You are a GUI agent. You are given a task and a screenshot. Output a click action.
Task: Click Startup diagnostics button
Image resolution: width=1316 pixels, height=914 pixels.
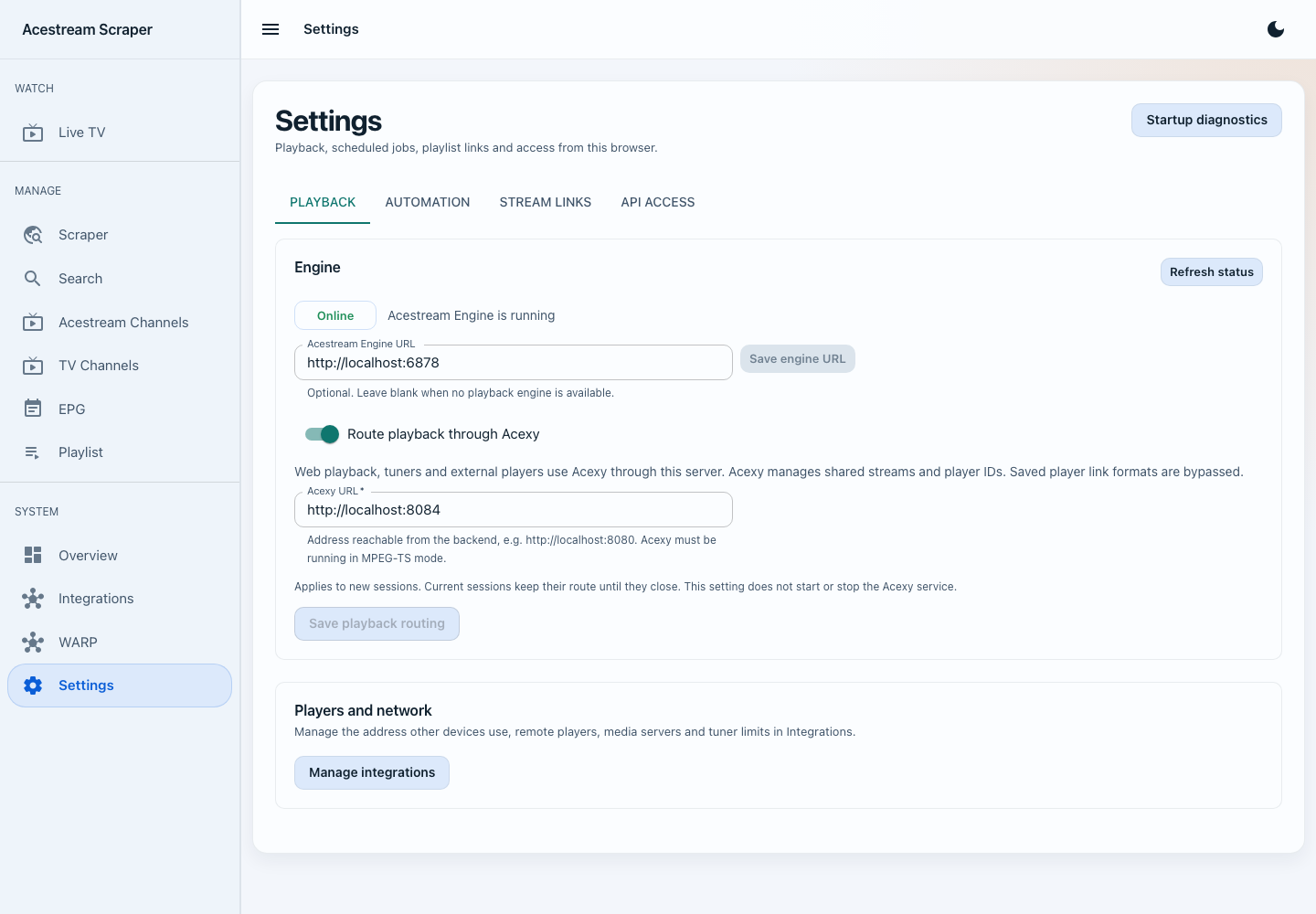point(1206,120)
